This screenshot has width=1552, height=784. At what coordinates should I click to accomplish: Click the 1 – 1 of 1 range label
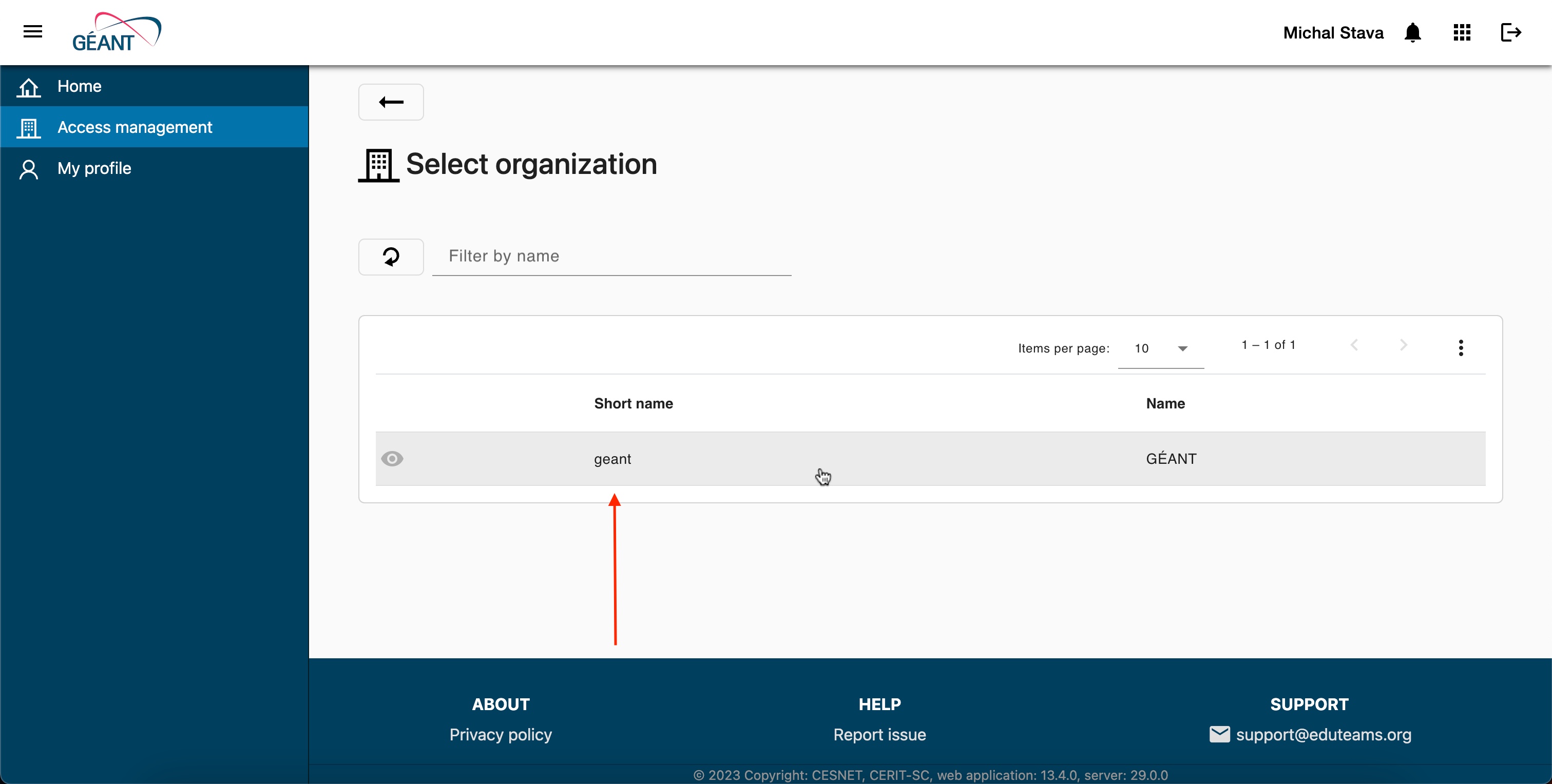coord(1268,344)
